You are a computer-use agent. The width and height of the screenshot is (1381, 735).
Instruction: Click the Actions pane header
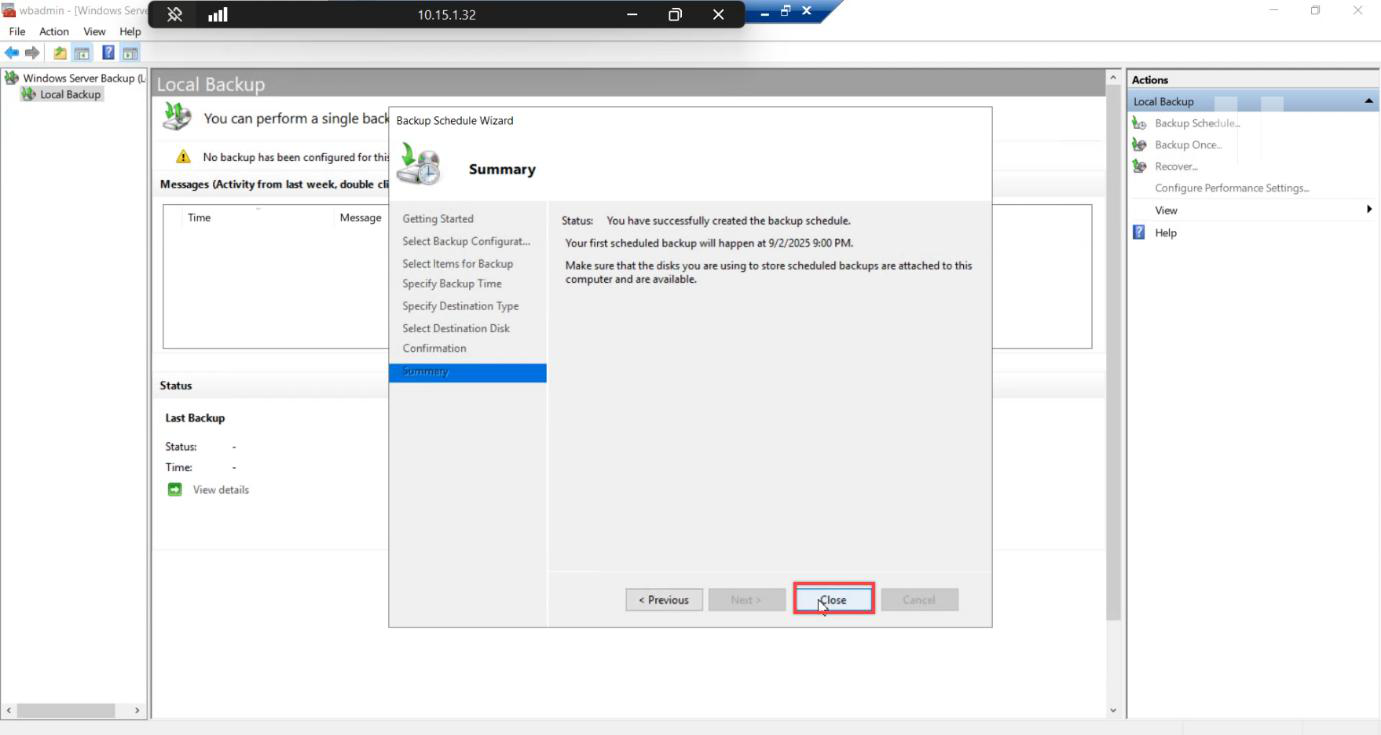1253,79
